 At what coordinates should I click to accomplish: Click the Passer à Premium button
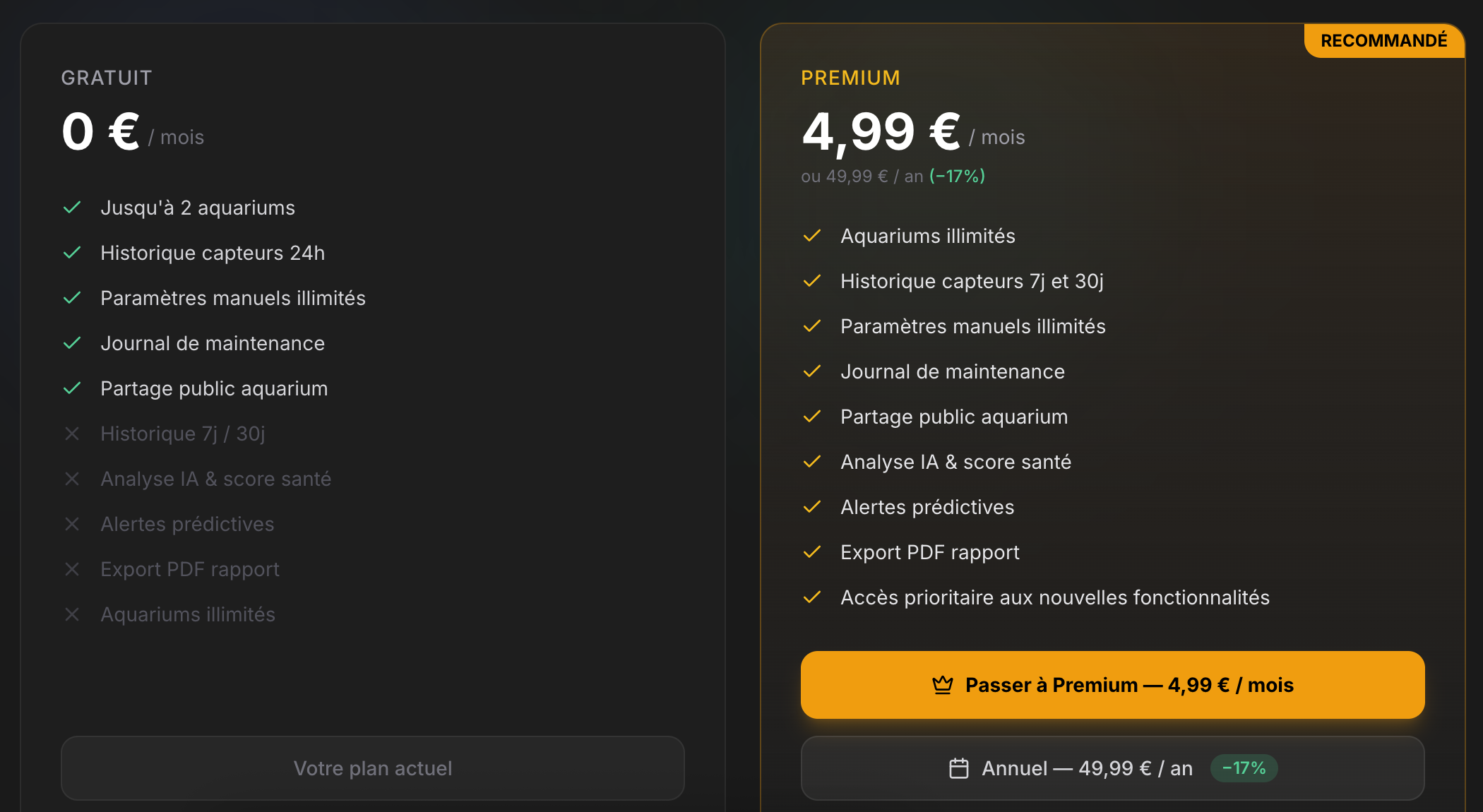(x=1112, y=685)
